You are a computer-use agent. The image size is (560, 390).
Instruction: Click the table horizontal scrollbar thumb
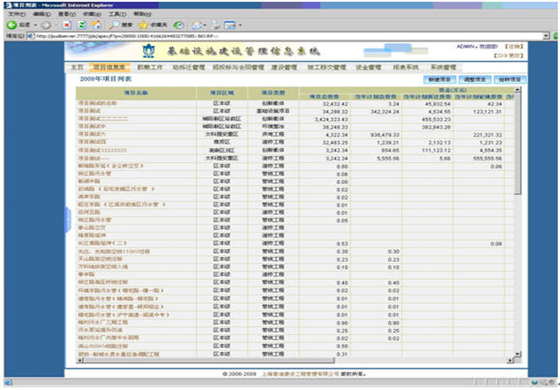(x=209, y=360)
